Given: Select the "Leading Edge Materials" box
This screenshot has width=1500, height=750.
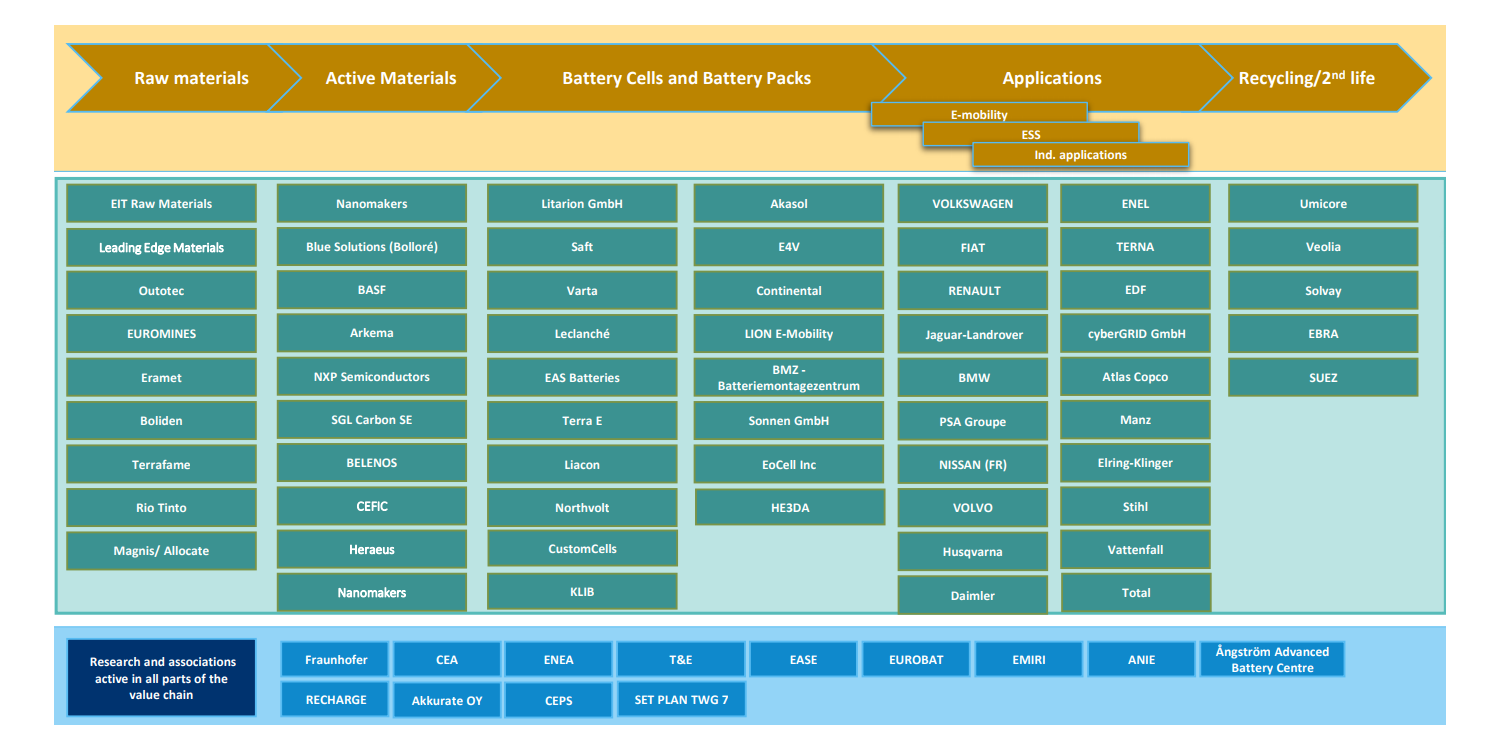Looking at the screenshot, I should pyautogui.click(x=161, y=247).
